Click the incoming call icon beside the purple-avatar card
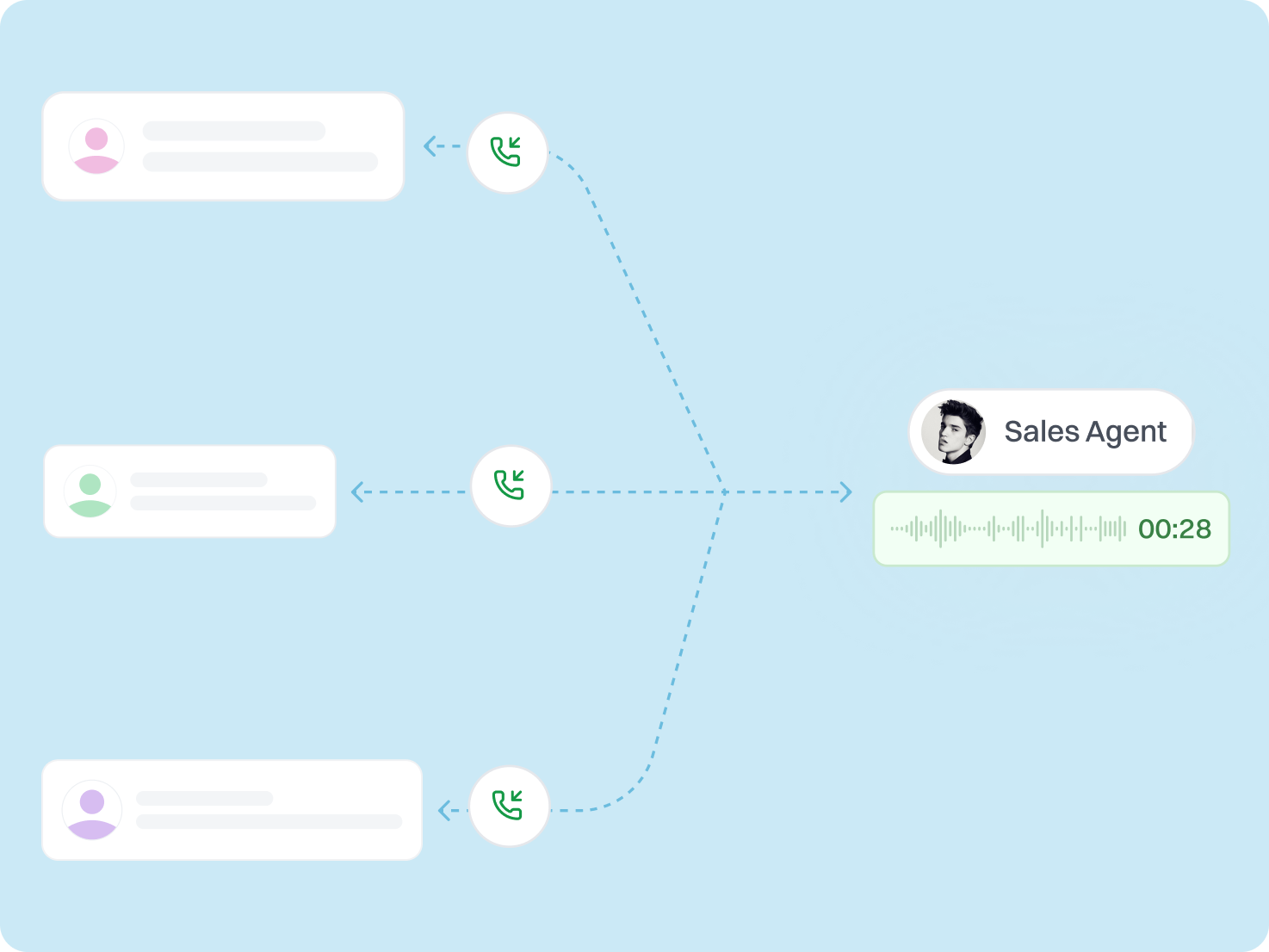 click(x=509, y=806)
